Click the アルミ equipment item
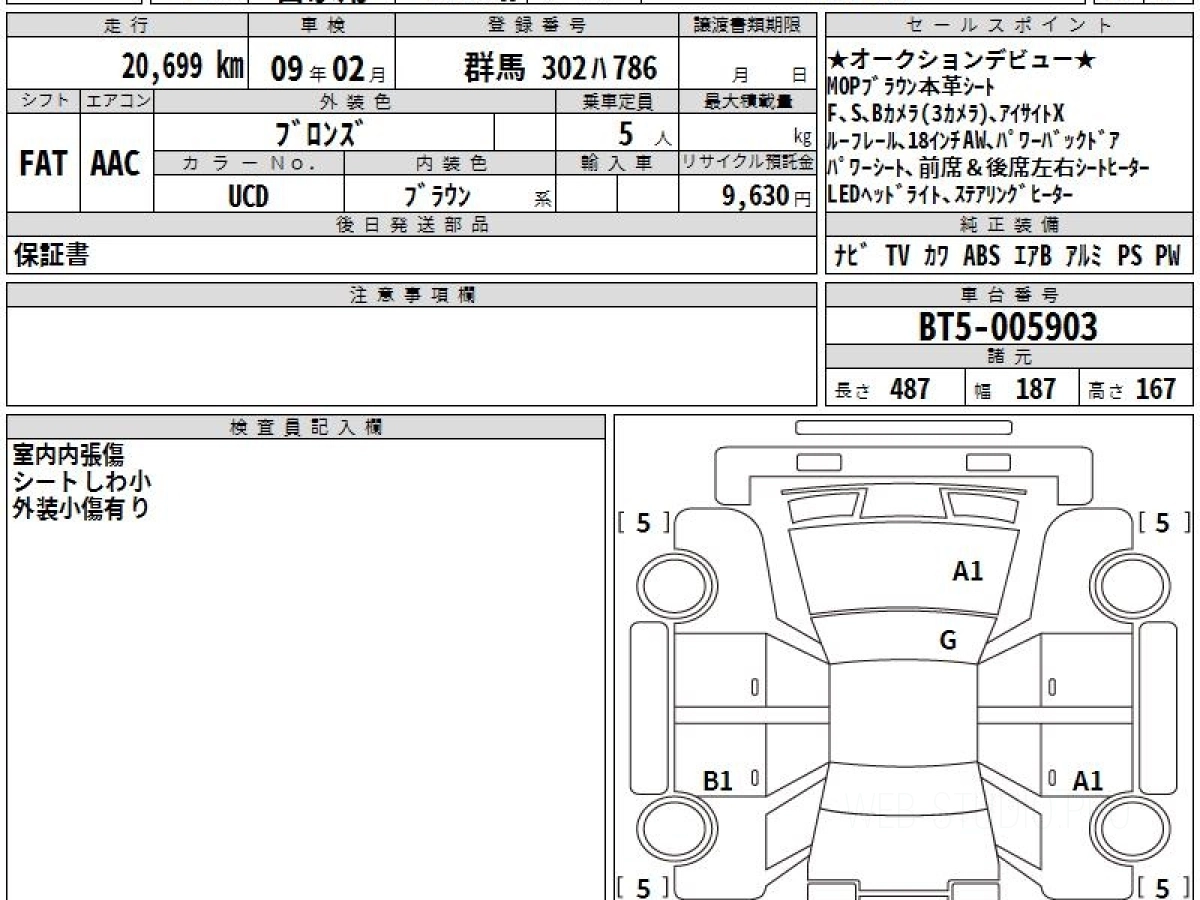 pos(1084,256)
